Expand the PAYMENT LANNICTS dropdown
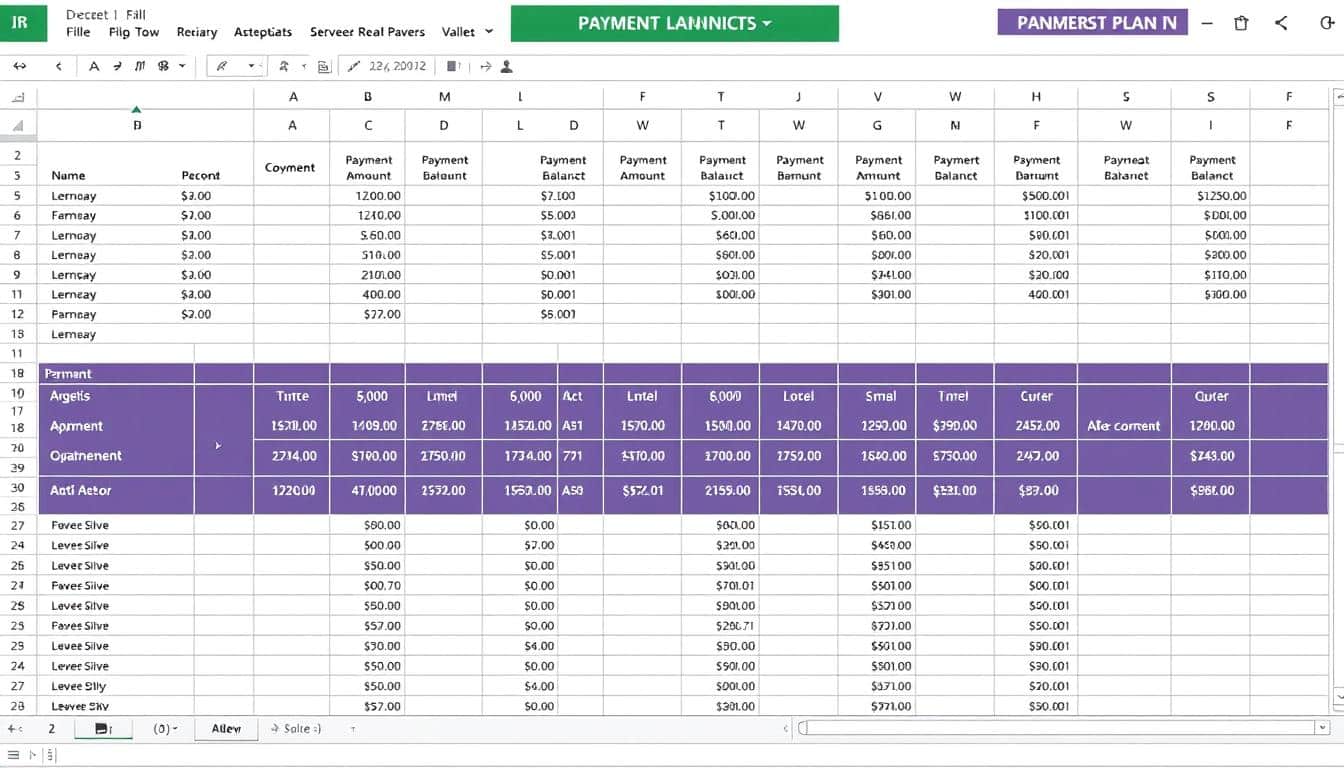 (675, 23)
